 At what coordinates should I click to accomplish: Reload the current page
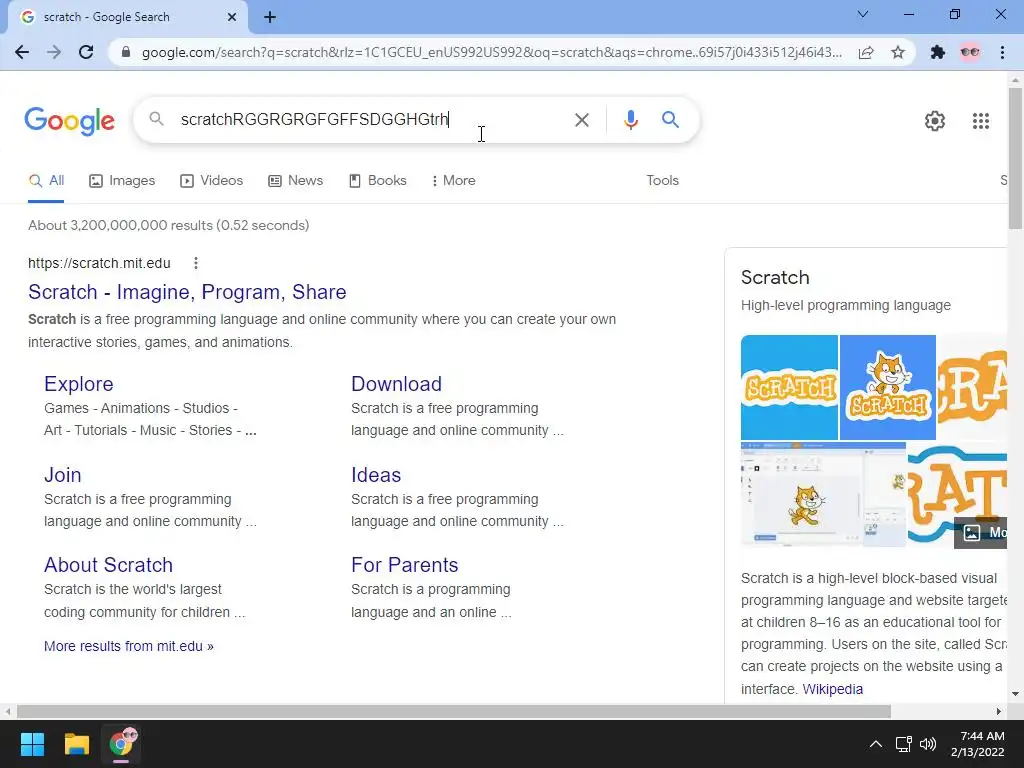86,52
